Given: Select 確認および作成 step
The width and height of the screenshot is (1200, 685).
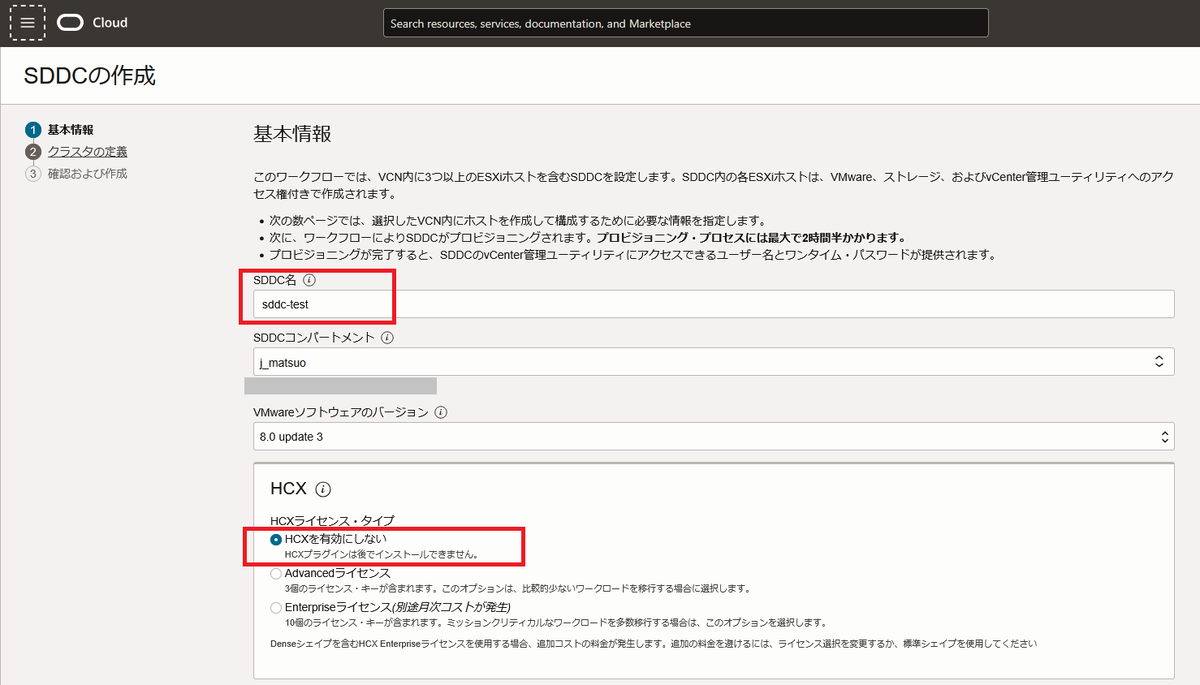Looking at the screenshot, I should 87,174.
